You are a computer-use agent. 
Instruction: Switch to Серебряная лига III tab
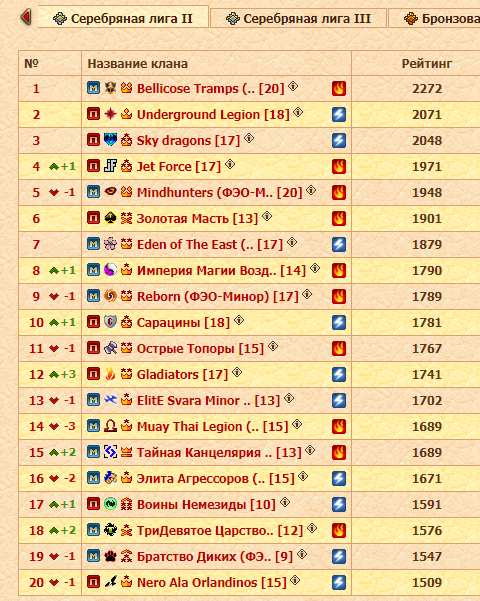coord(298,18)
